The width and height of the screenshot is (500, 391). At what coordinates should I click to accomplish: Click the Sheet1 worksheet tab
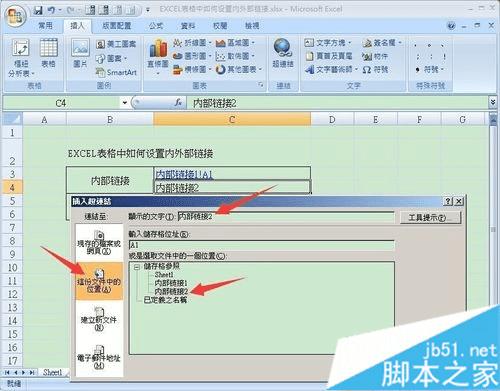tap(53, 372)
